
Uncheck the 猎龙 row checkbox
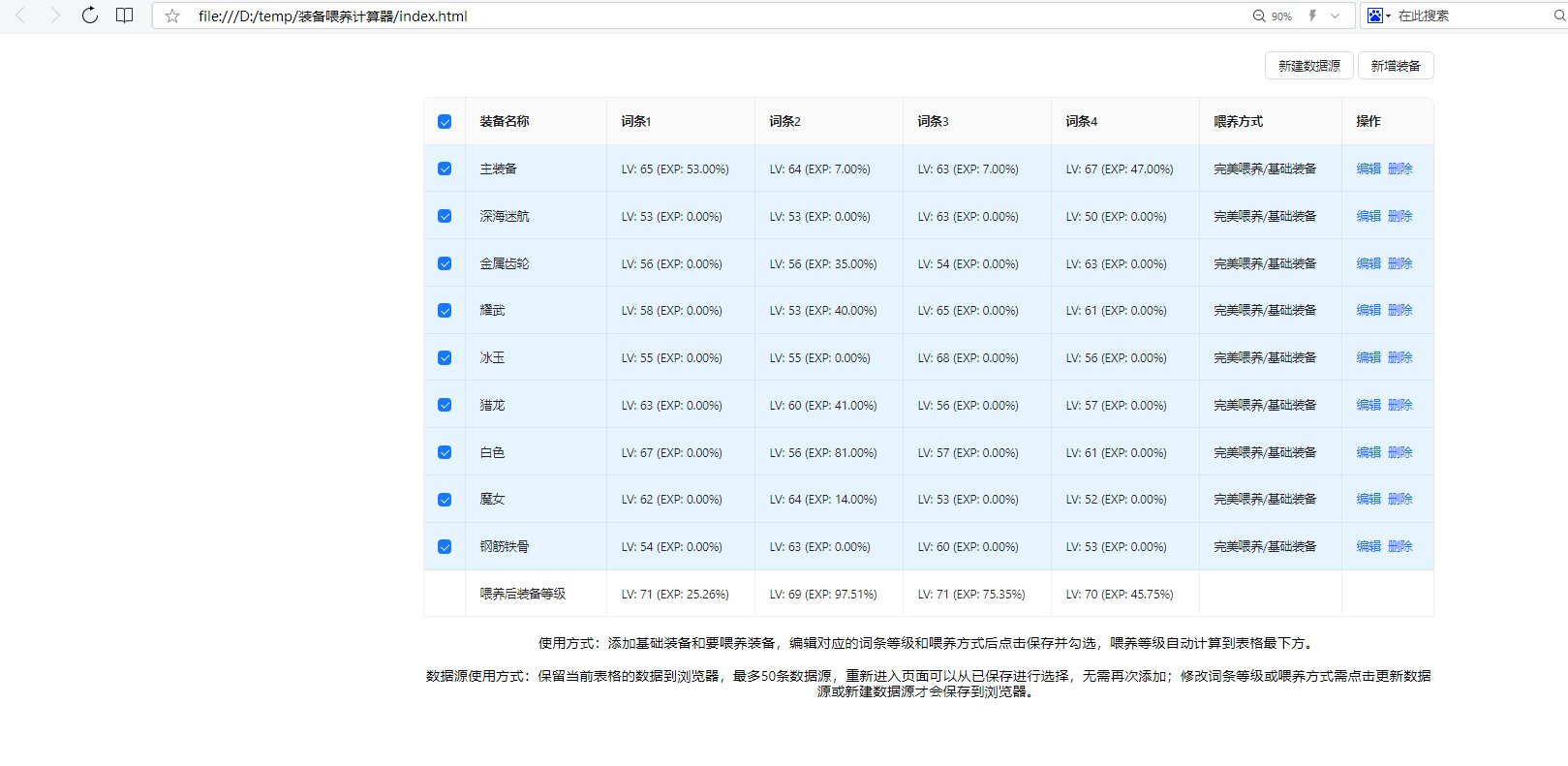pos(445,405)
